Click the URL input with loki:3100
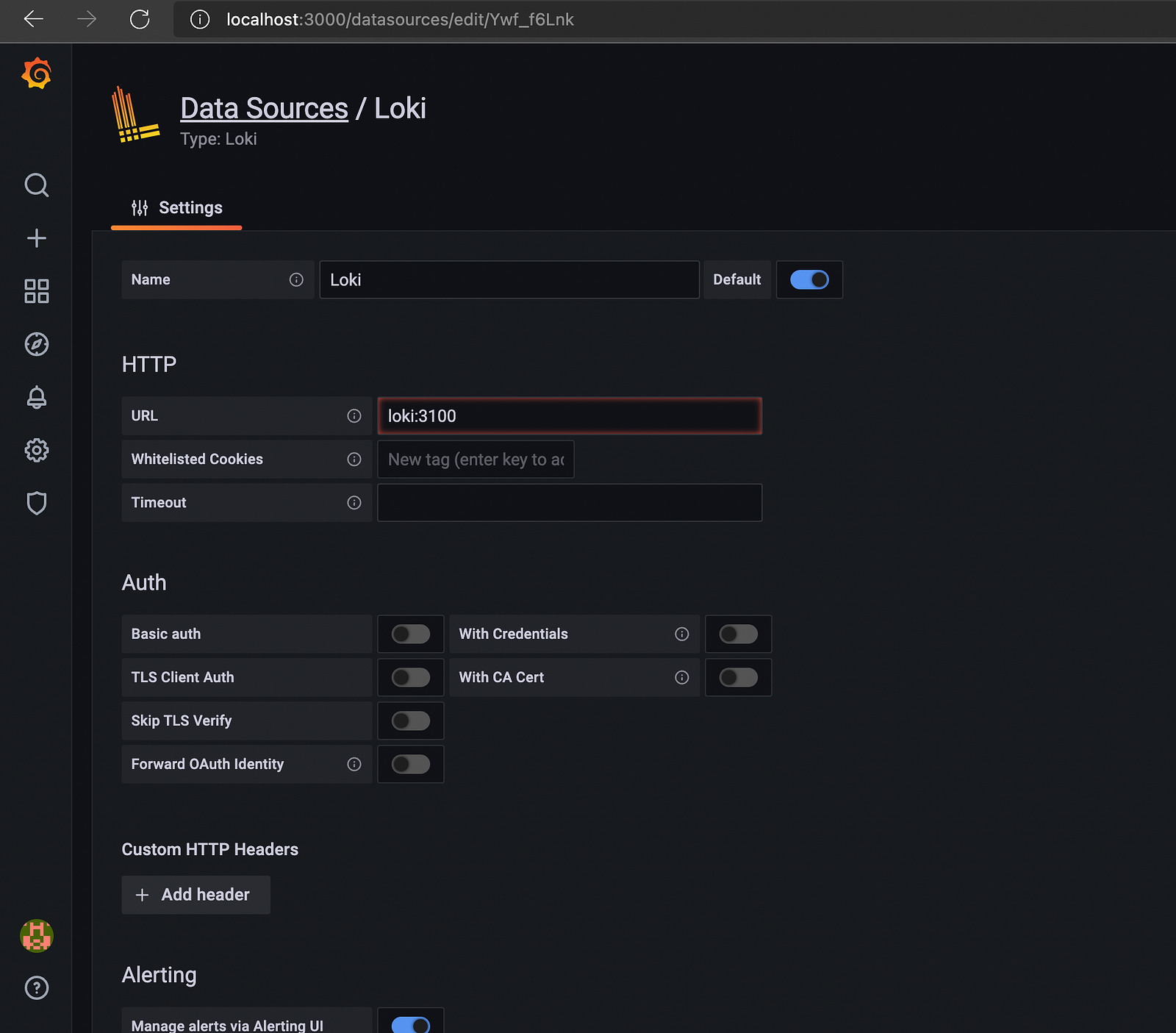Viewport: 1176px width, 1033px height. point(570,416)
